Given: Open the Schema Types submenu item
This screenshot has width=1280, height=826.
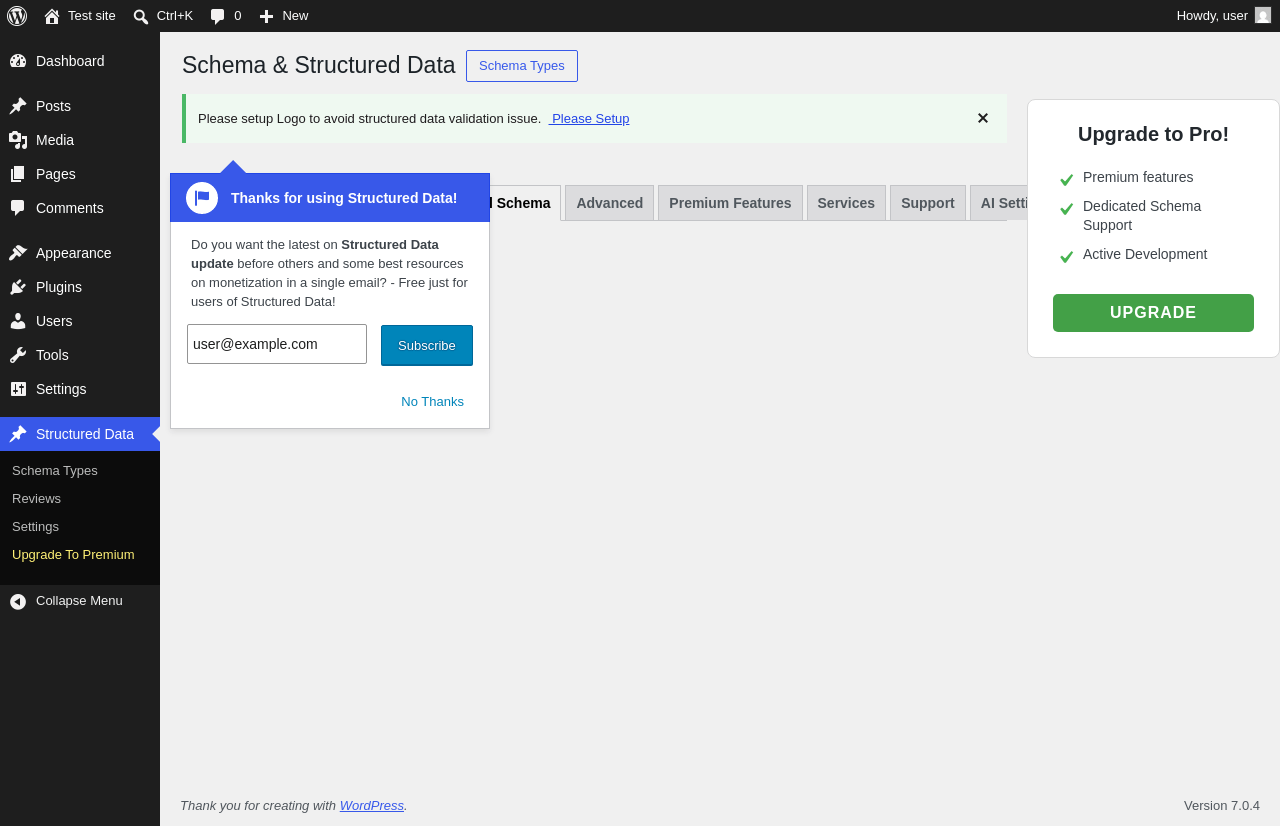Looking at the screenshot, I should tap(55, 470).
